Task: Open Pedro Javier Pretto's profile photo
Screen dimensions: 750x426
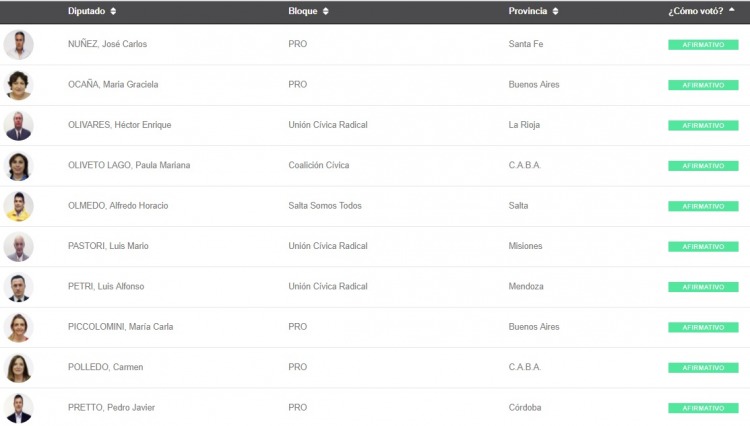Action: tap(19, 408)
